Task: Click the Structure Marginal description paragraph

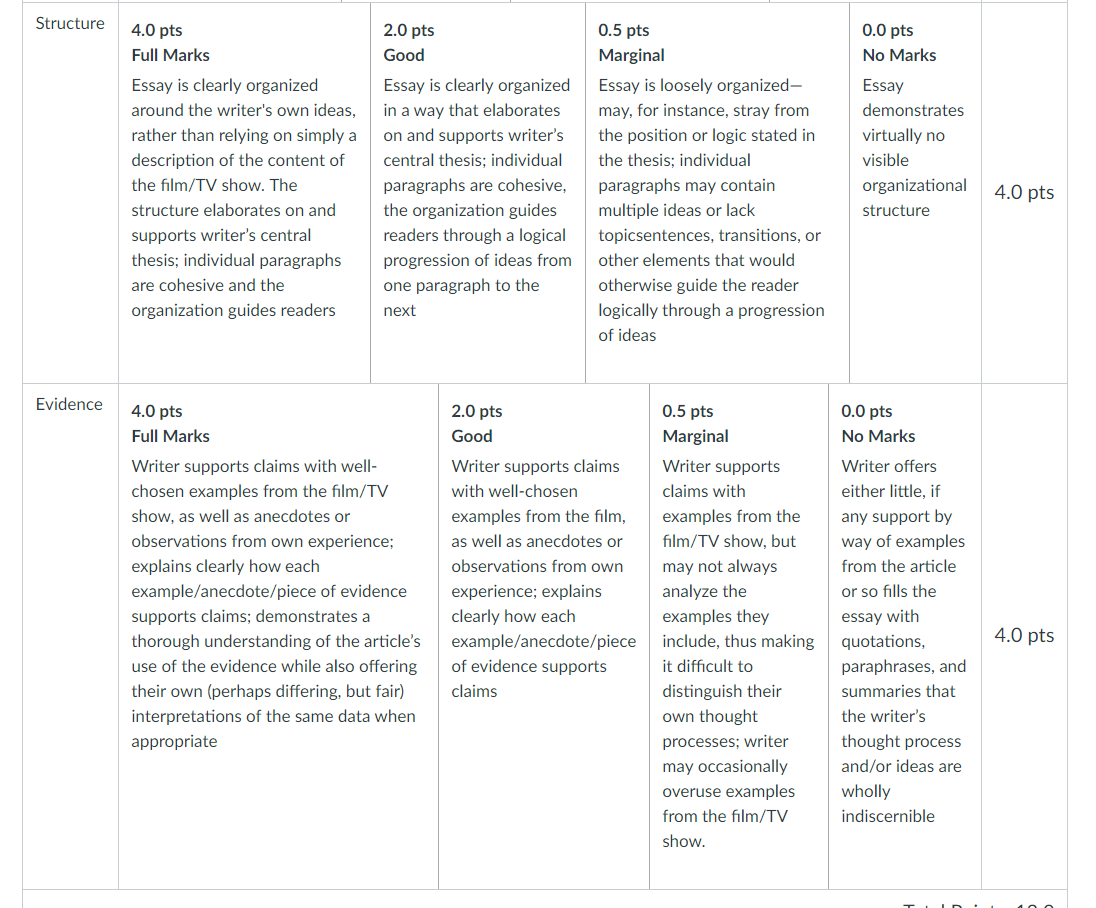Action: tap(712, 210)
